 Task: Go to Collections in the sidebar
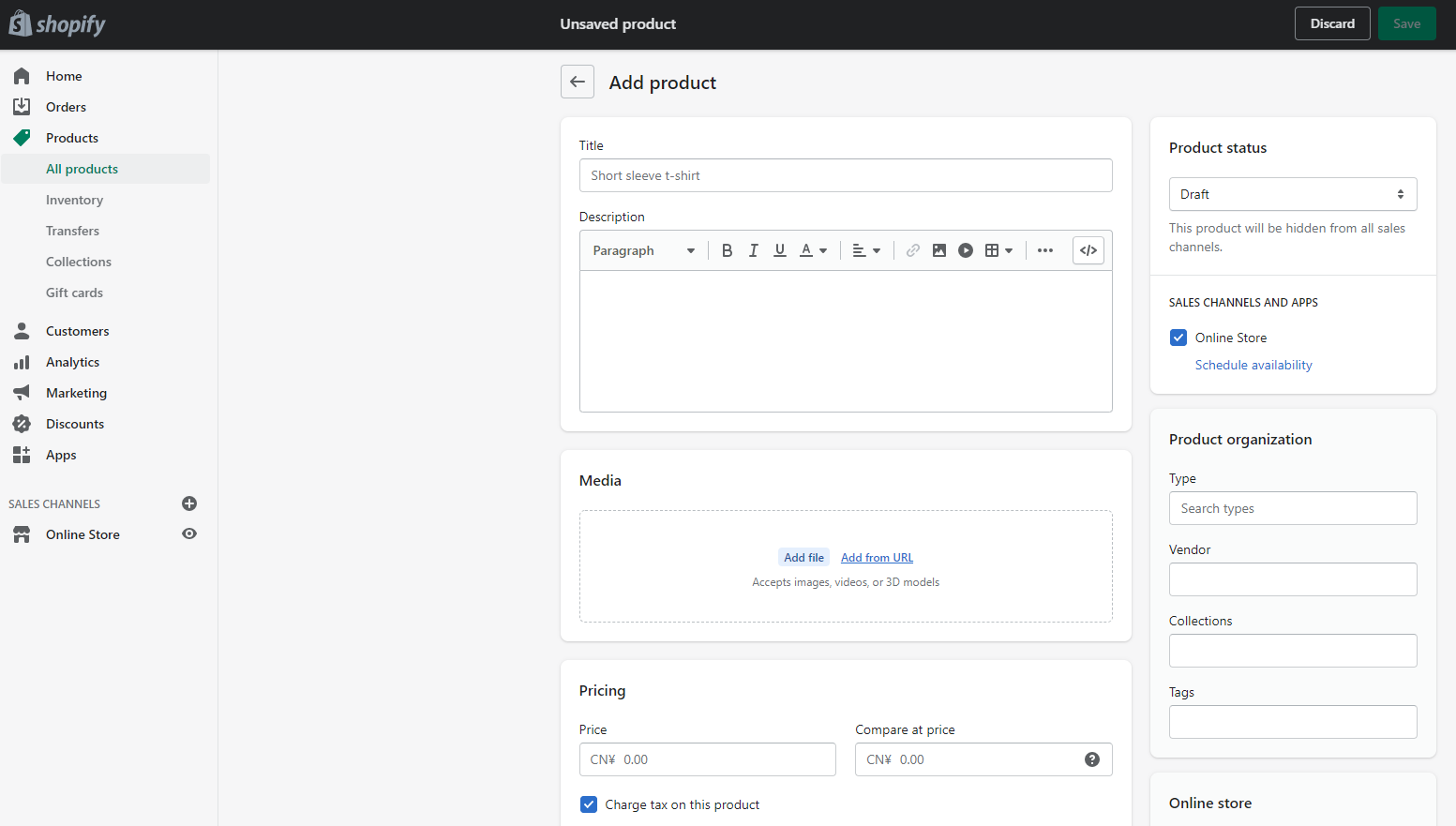point(79,262)
